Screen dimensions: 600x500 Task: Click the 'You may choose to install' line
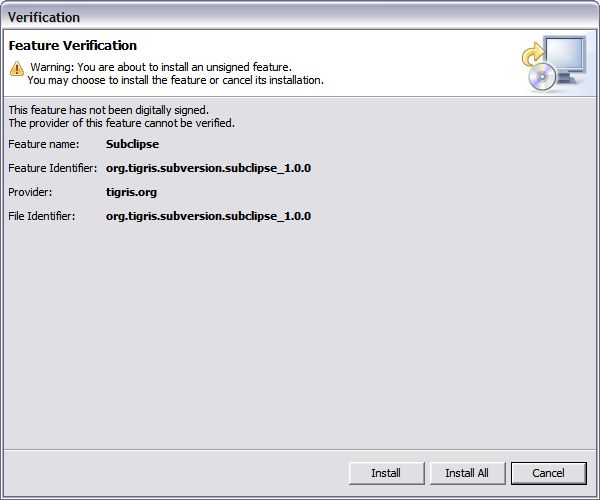click(x=176, y=80)
